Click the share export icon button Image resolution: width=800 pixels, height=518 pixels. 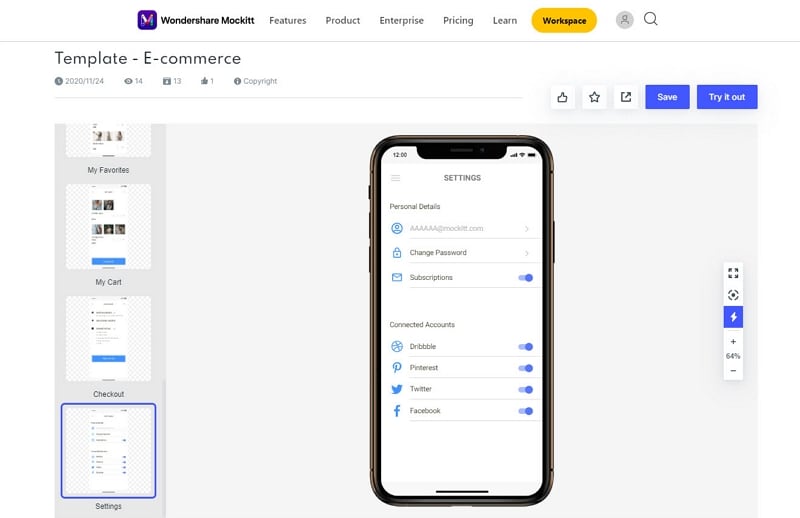point(626,97)
